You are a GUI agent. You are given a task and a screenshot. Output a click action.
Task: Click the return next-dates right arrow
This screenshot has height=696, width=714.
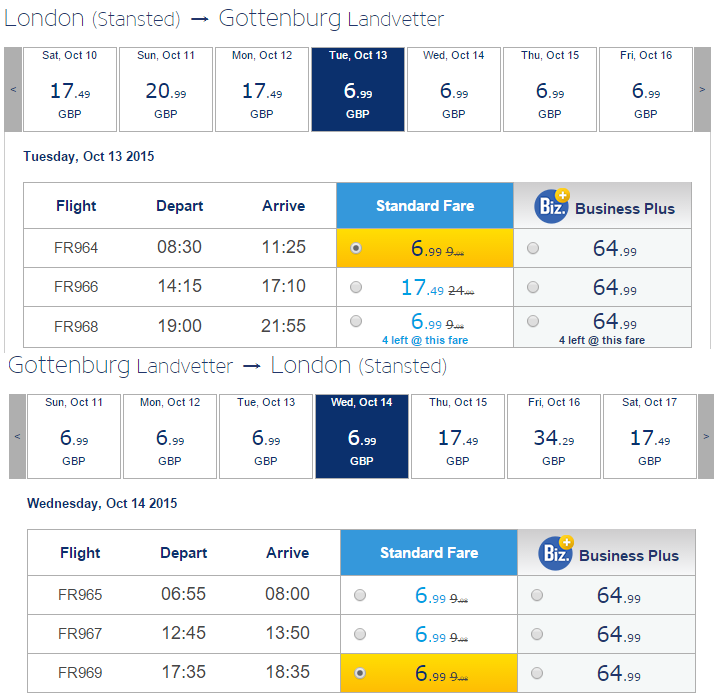(706, 436)
